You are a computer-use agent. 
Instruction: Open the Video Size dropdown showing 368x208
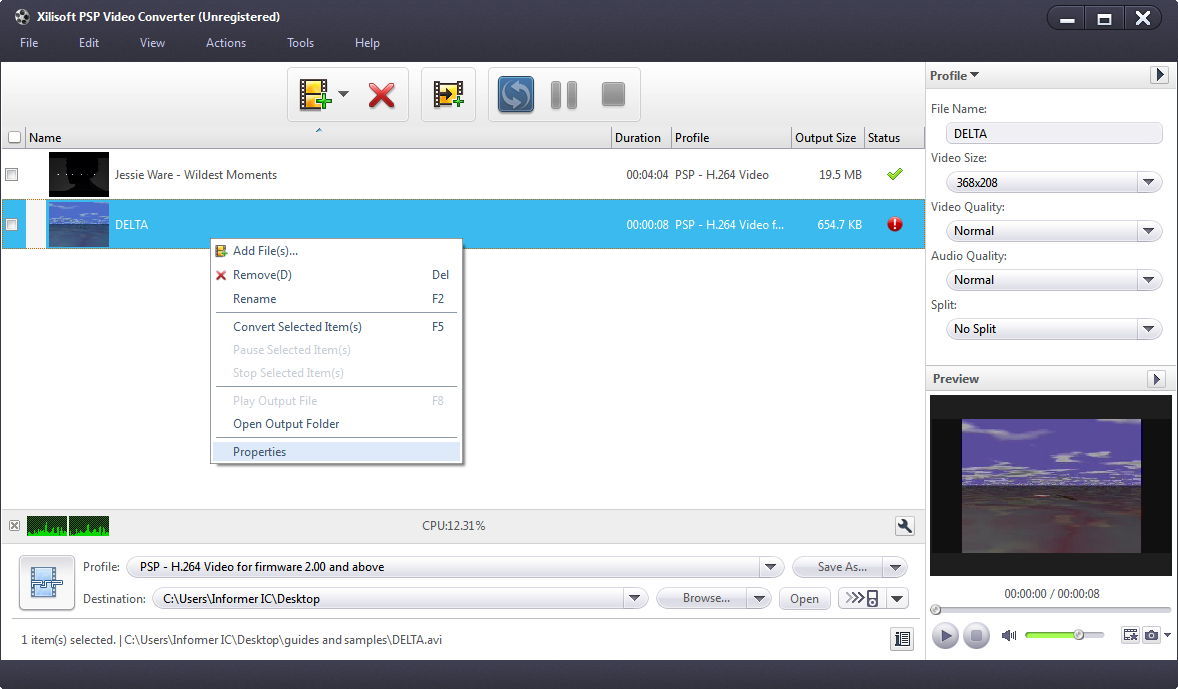coord(1148,182)
